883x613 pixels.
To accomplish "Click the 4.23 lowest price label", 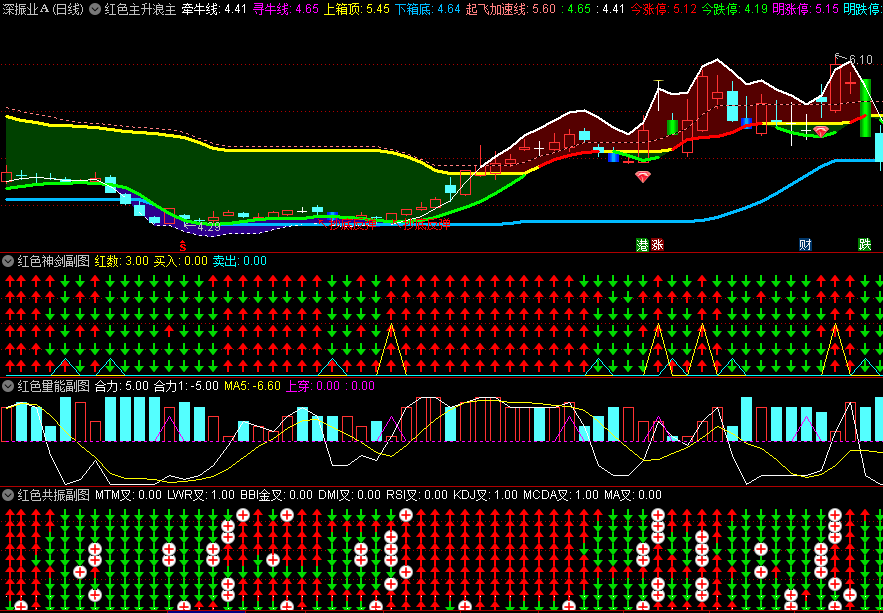I will pyautogui.click(x=208, y=227).
